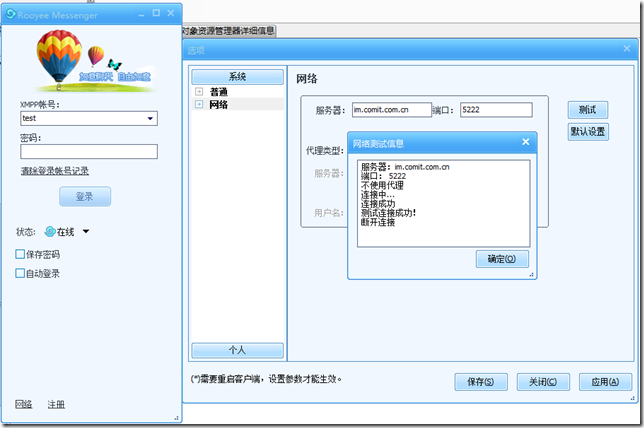Maximize the Rooyee Messenger window
This screenshot has width=644, height=428.
[155, 12]
